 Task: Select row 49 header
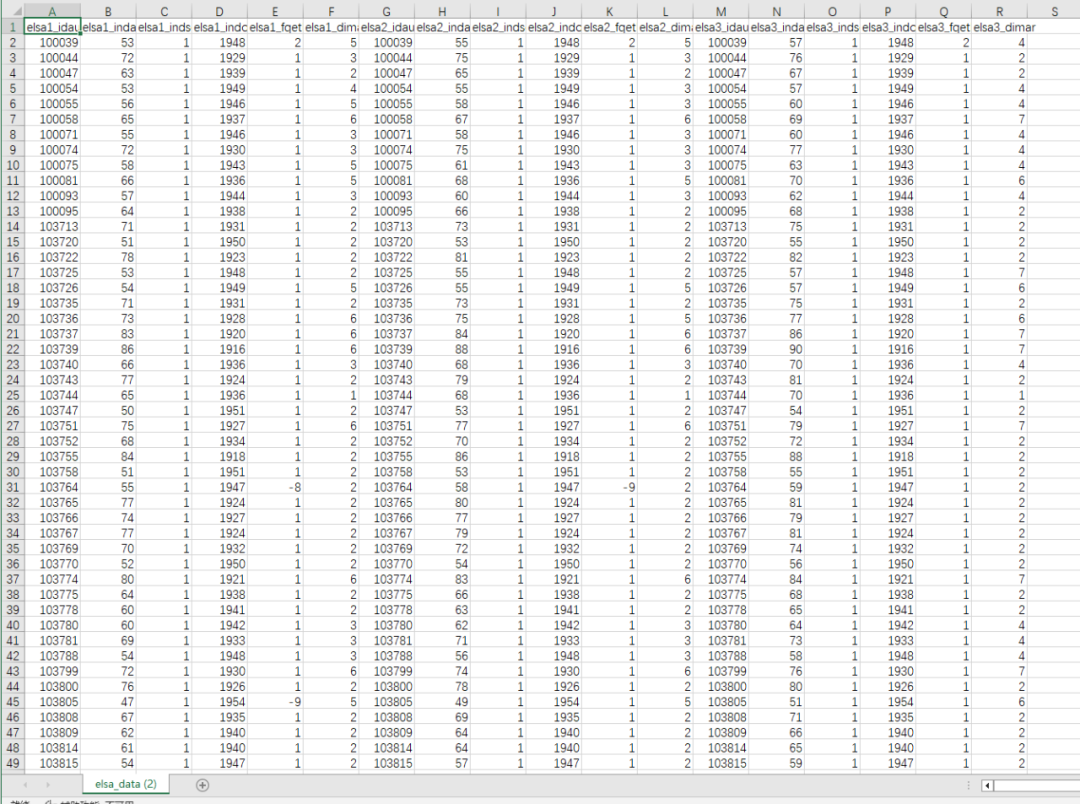click(12, 763)
